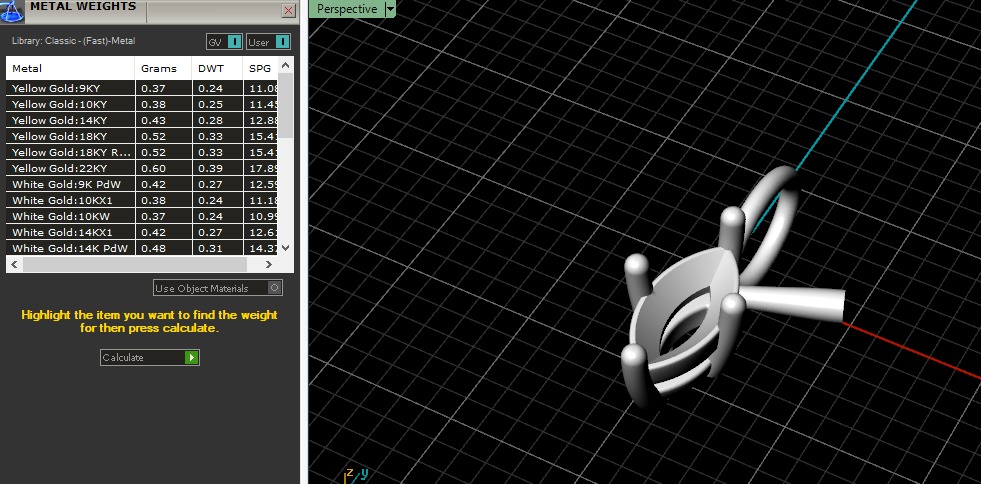
Task: Select the Yellow Gold:22KY row
Action: tap(141, 168)
